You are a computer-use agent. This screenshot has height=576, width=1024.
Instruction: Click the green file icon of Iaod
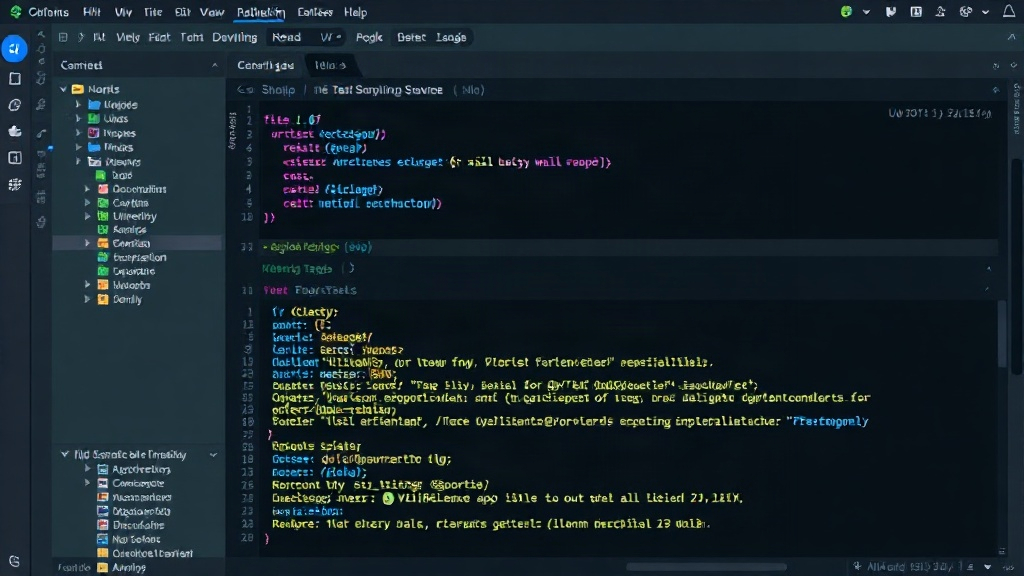101,175
